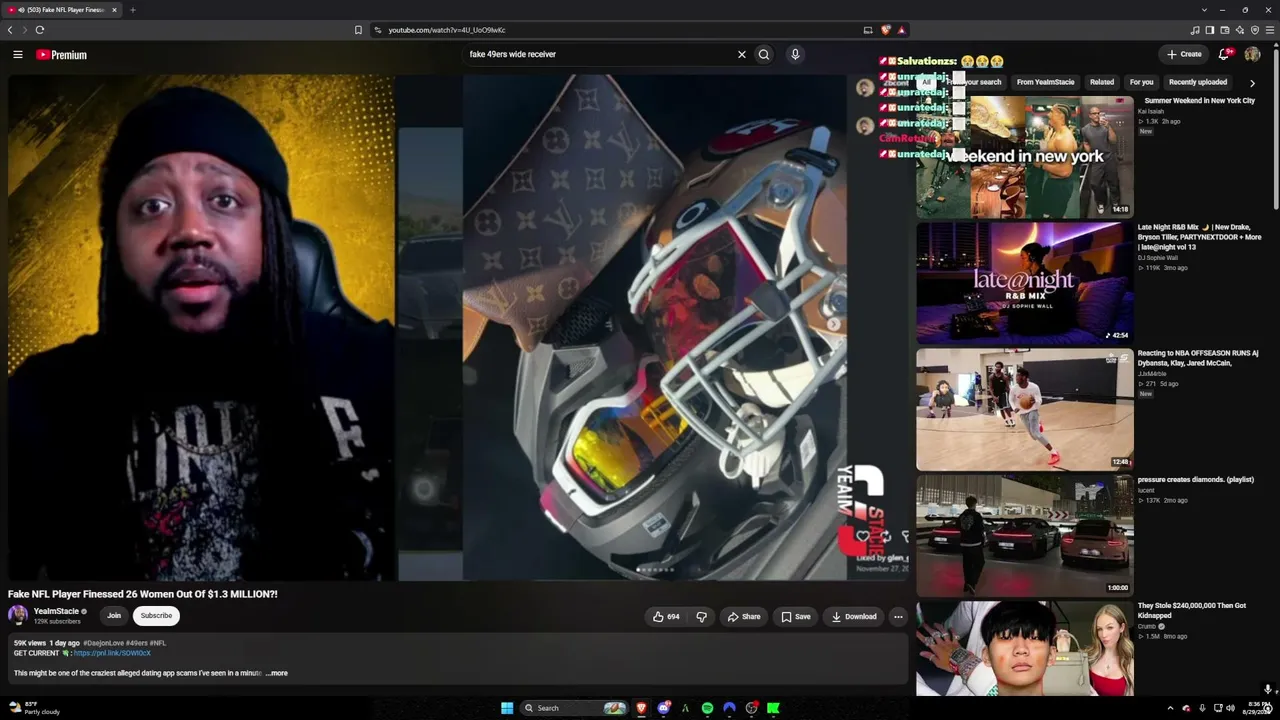Save the video to a playlist
Viewport: 1280px width, 720px height.
[x=796, y=617]
